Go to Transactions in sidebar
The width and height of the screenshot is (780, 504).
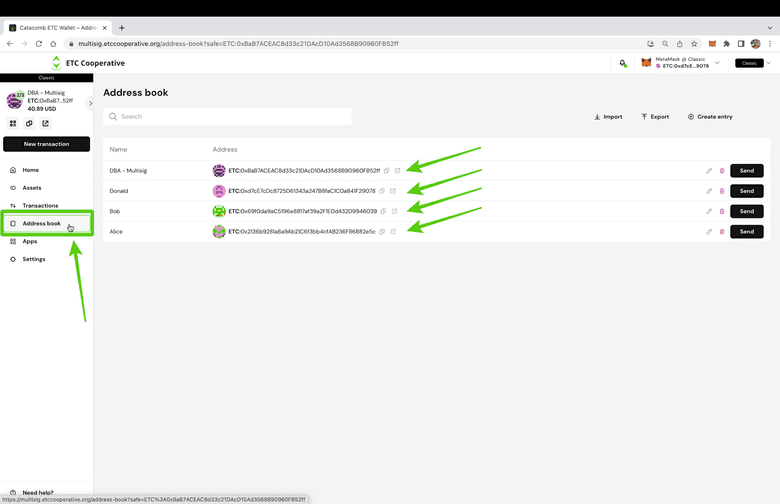click(40, 205)
